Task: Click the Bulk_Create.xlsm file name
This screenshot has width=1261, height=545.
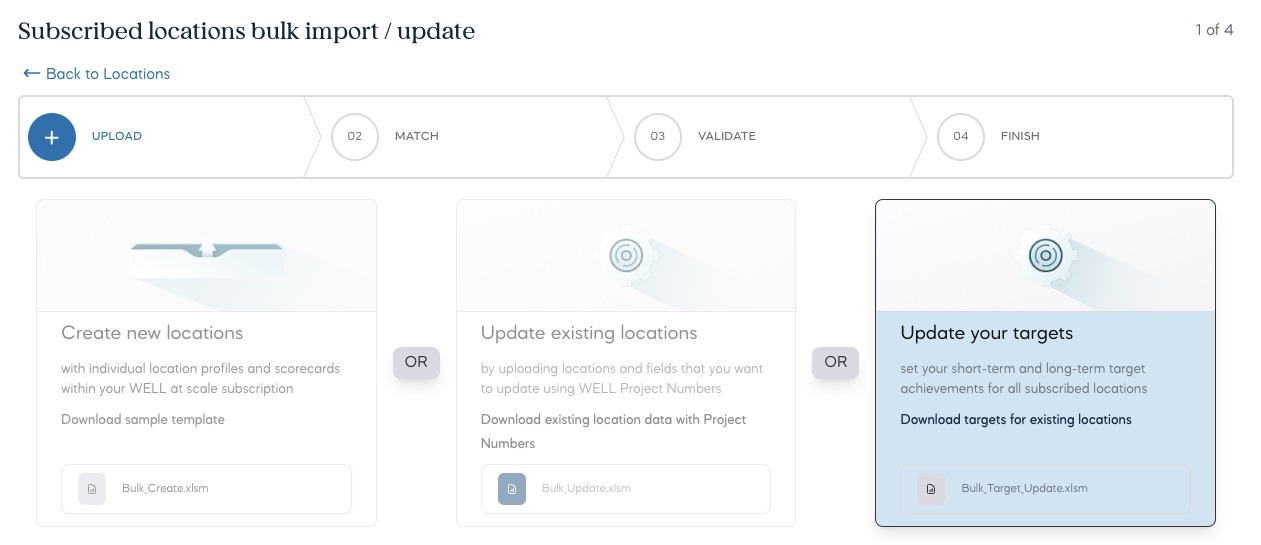Action: coord(165,489)
